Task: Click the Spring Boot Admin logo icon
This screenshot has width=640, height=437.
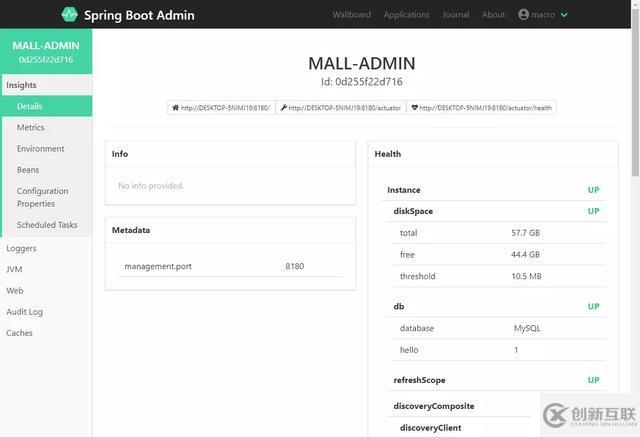Action: coord(69,15)
